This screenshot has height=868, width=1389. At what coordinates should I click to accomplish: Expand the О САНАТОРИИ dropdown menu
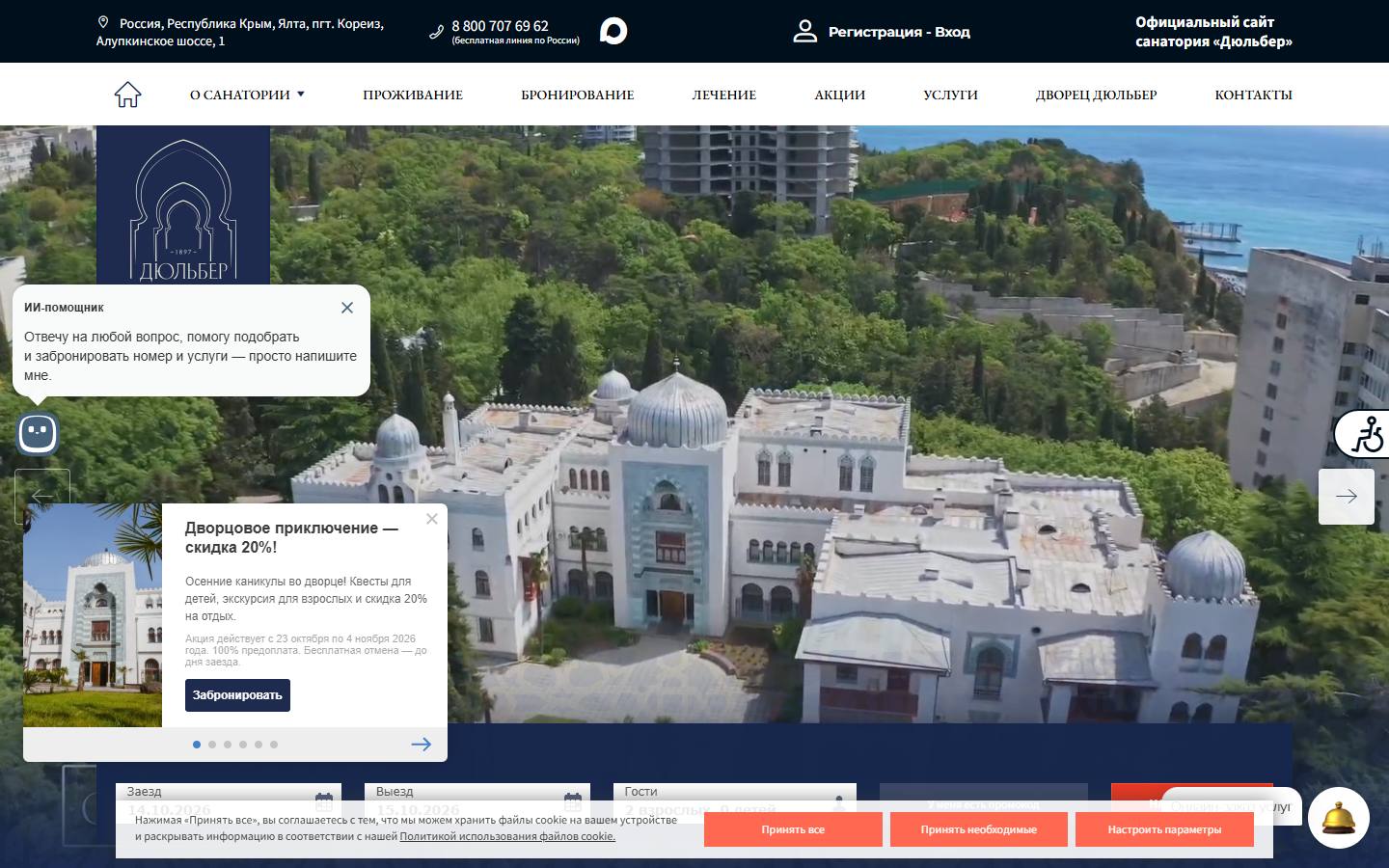(x=248, y=95)
